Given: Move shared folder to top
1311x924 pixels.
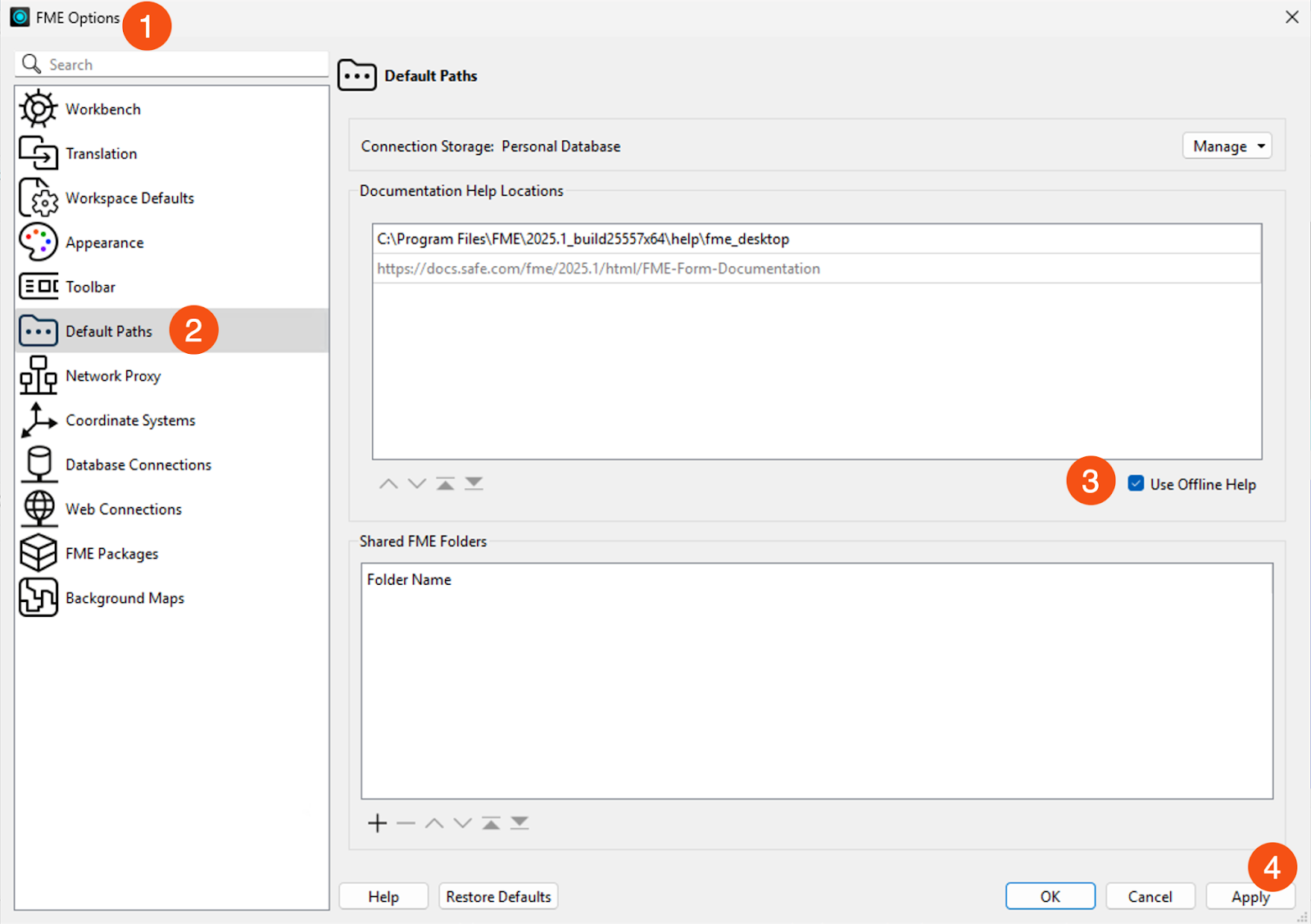Looking at the screenshot, I should tap(491, 823).
